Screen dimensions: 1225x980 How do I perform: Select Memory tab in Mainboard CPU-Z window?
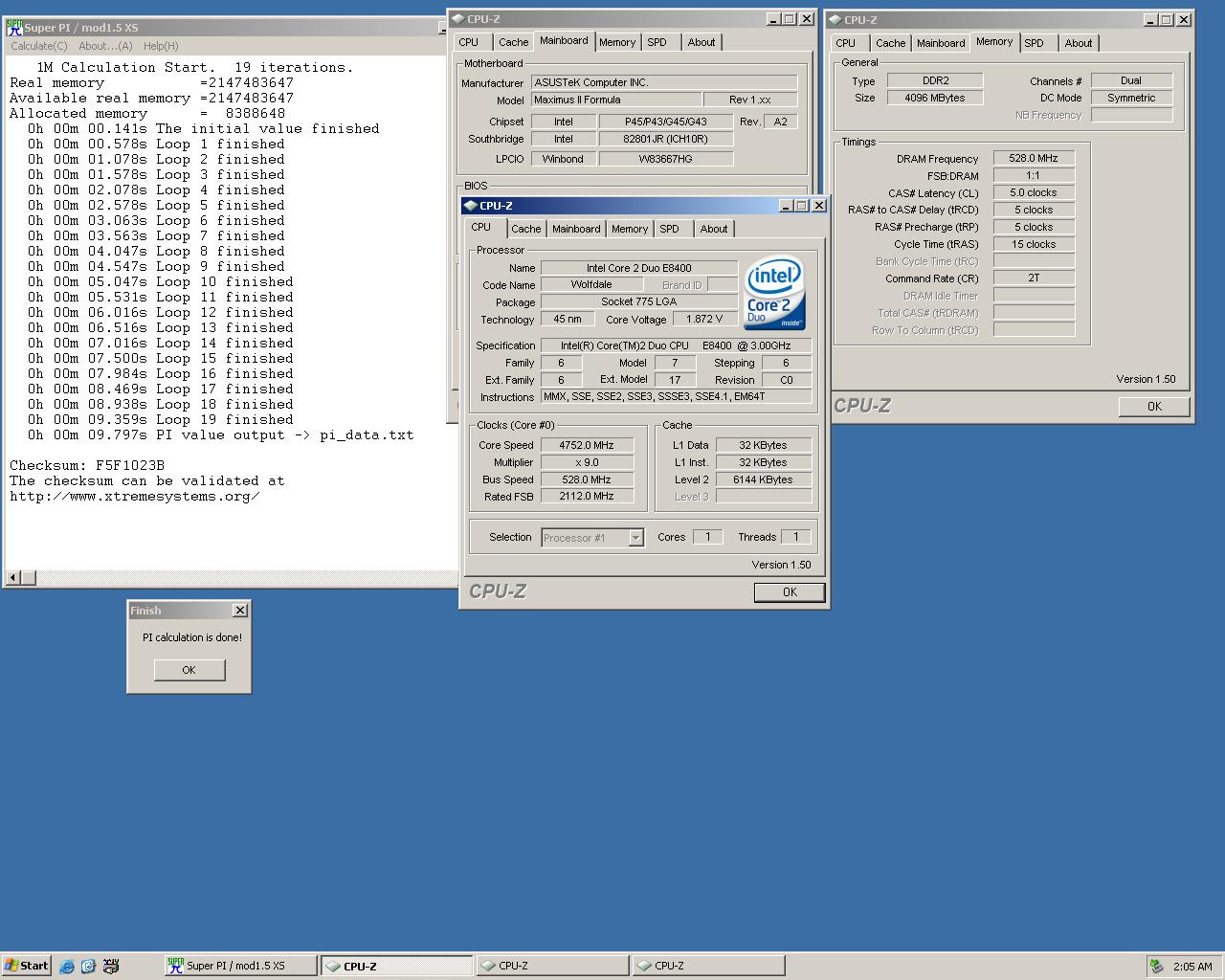[x=617, y=42]
